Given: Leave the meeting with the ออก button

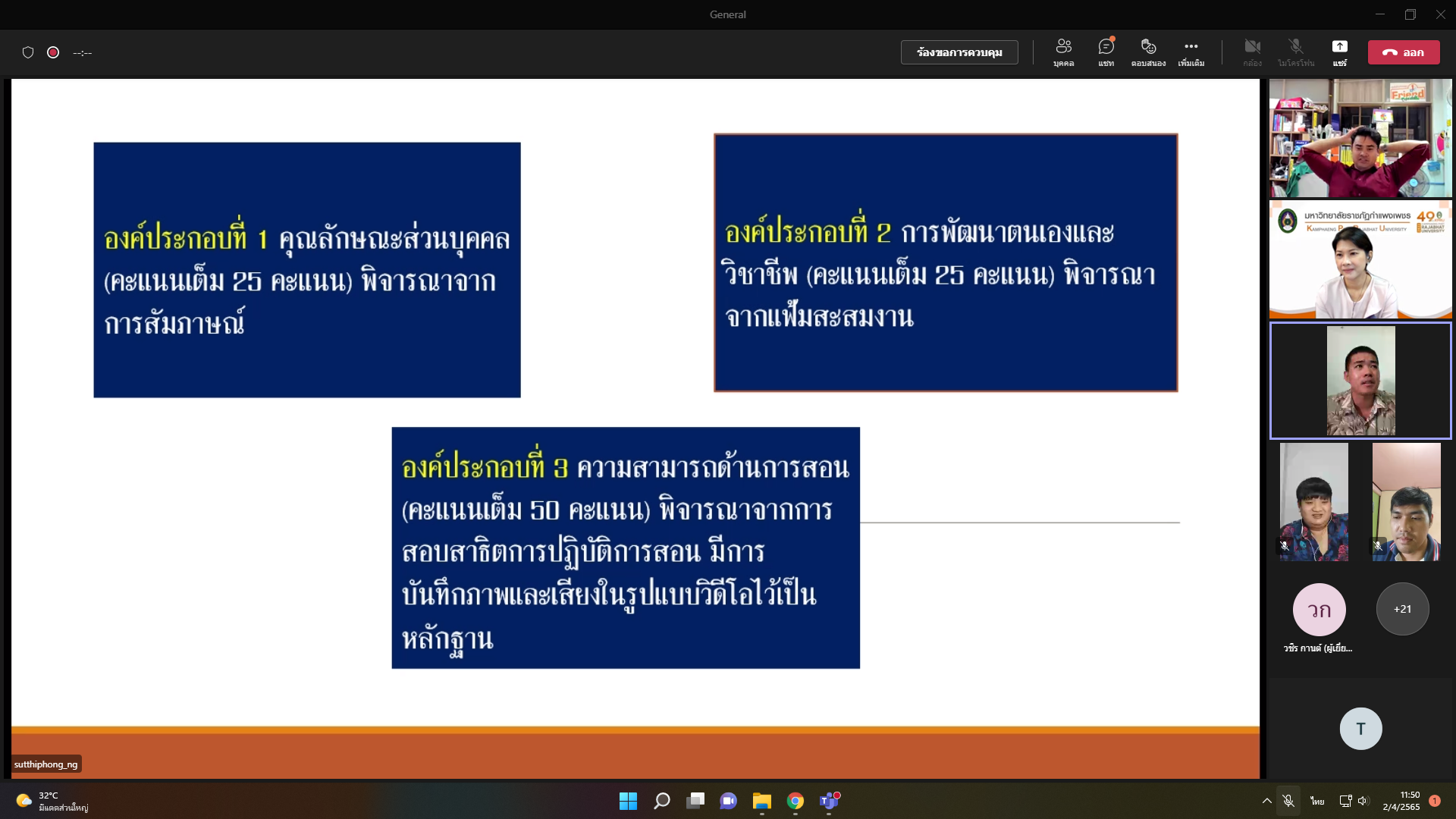Looking at the screenshot, I should (1404, 52).
